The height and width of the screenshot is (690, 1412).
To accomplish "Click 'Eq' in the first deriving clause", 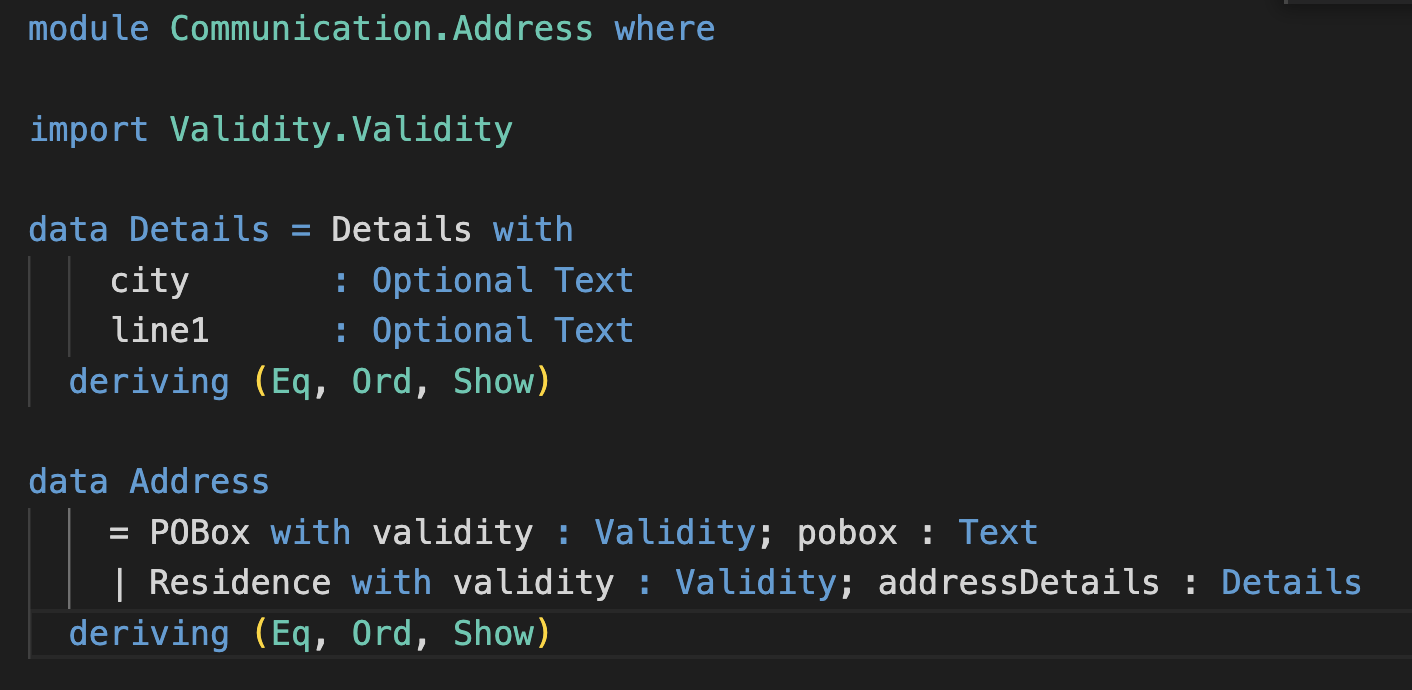I will (291, 381).
